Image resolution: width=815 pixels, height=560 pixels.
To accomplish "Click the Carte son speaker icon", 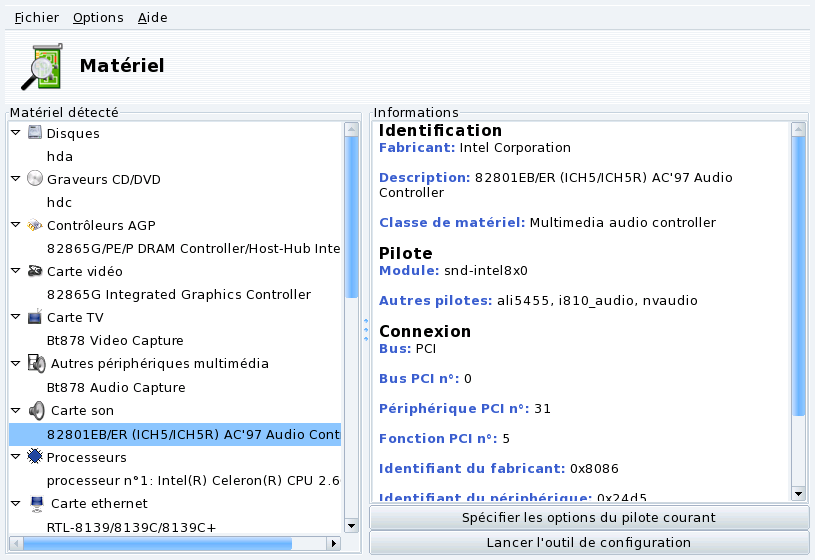I will pos(36,410).
